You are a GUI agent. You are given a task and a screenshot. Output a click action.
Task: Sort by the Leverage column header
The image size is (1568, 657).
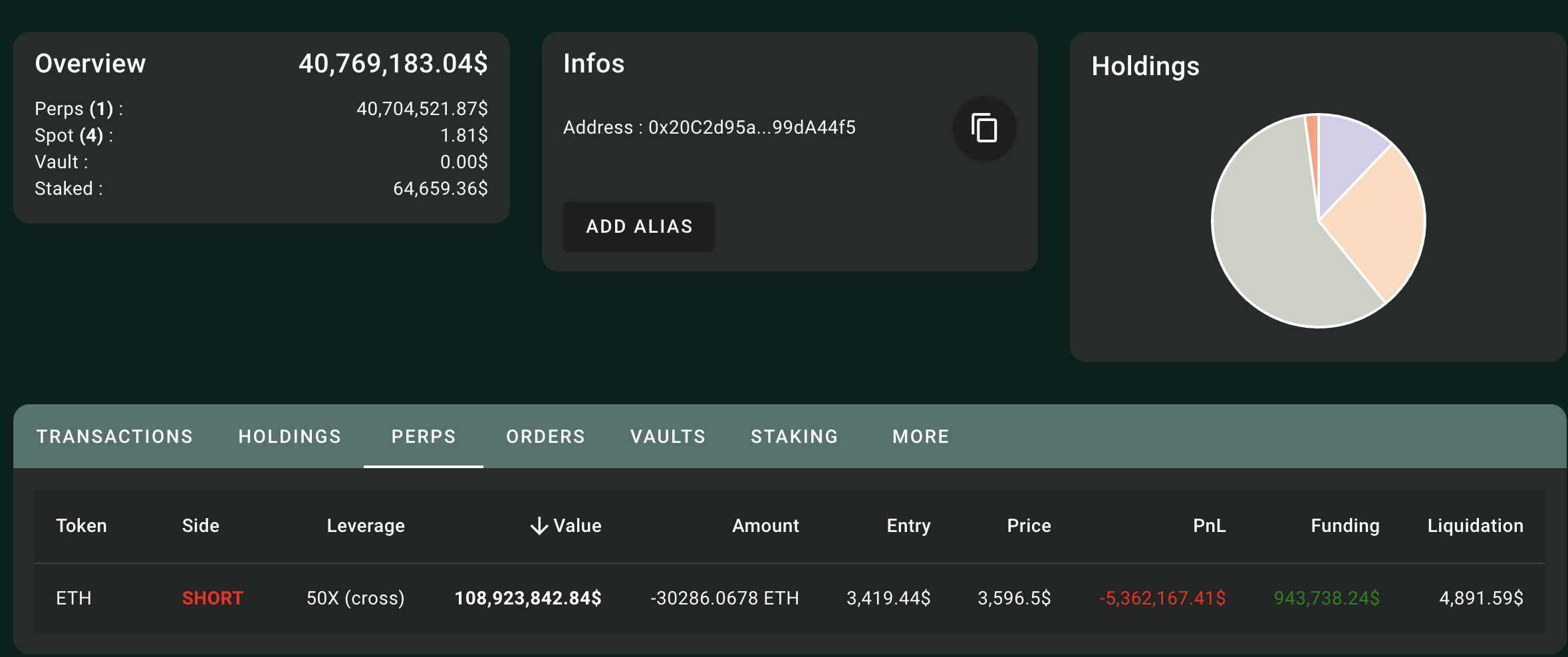[x=366, y=526]
